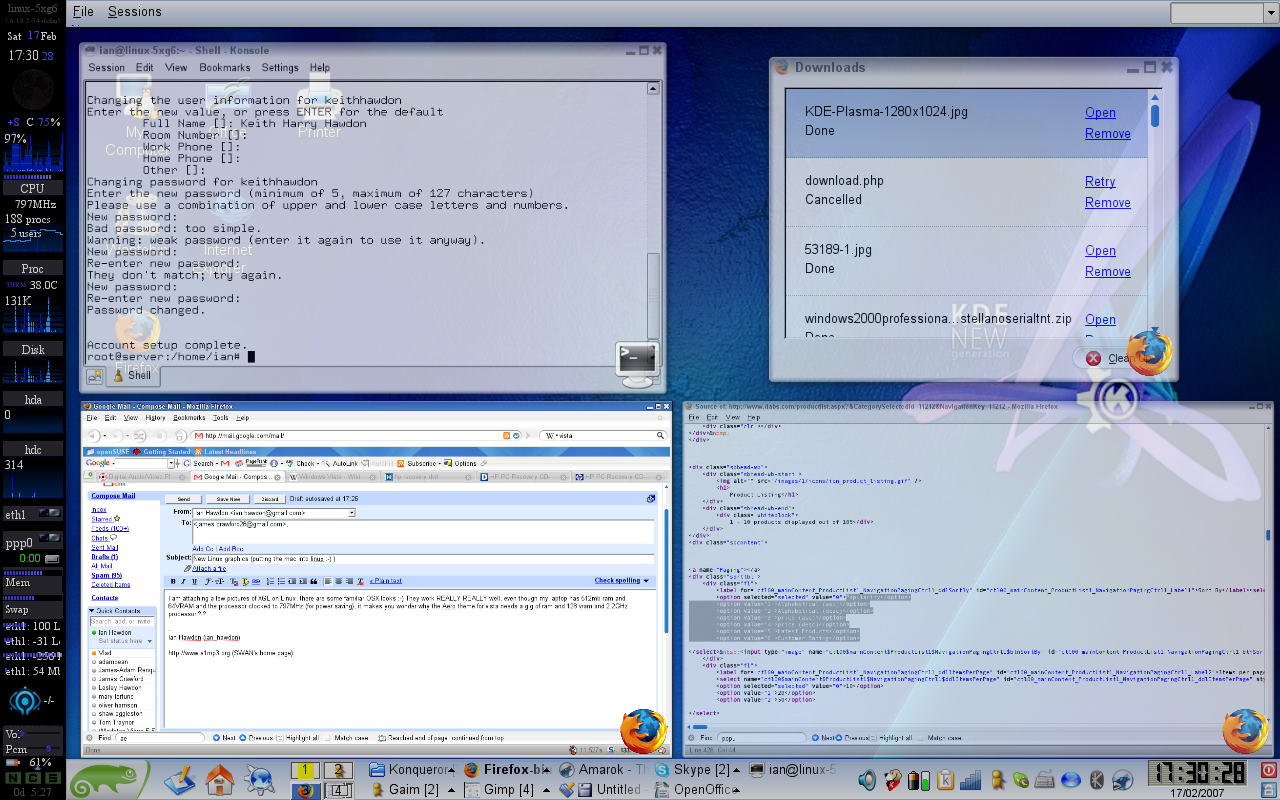Click Firefox back button in Gmail window
This screenshot has width=1280, height=800.
[x=94, y=436]
